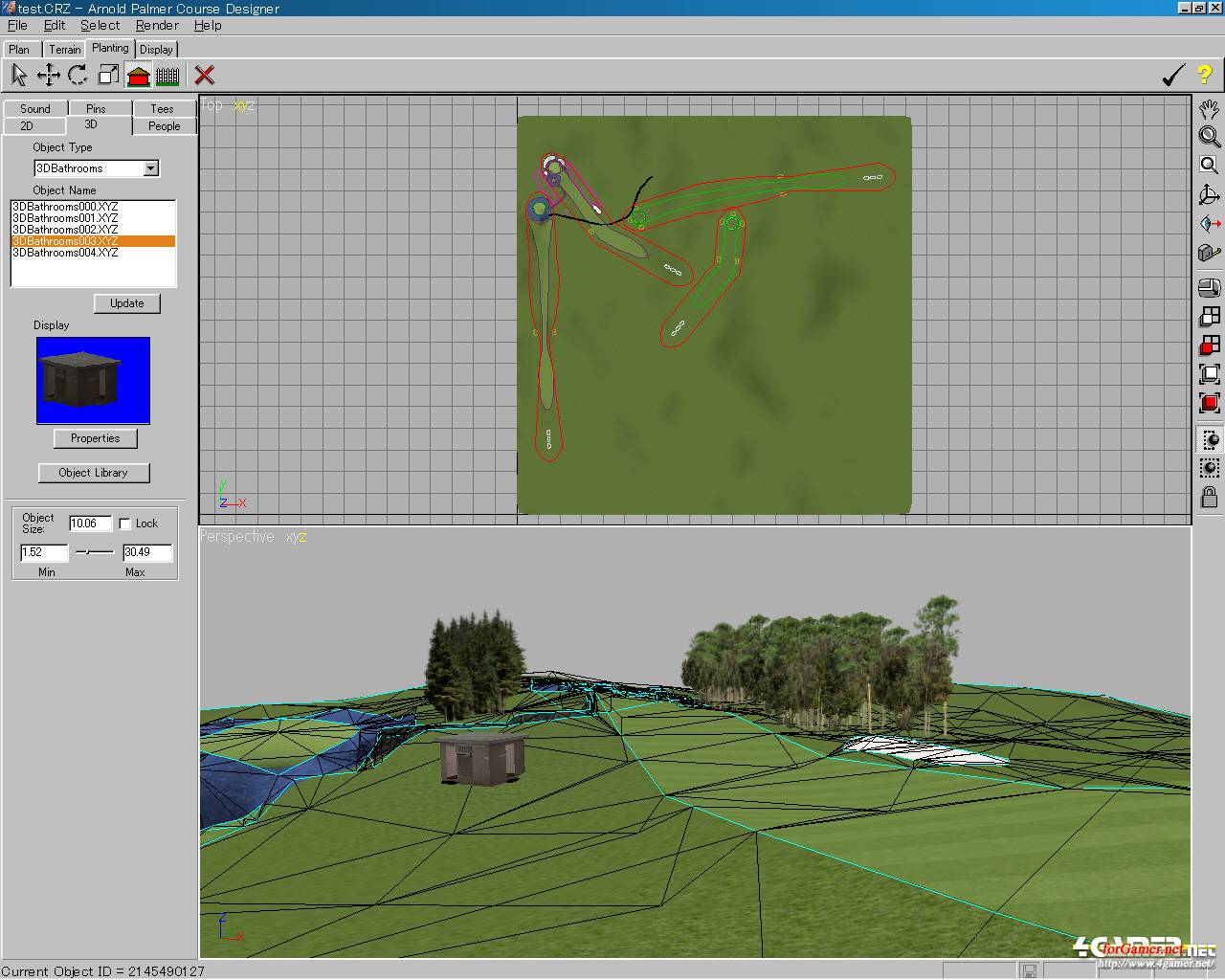The width and height of the screenshot is (1225, 980).
Task: Choose the move object tool
Action: (x=48, y=75)
